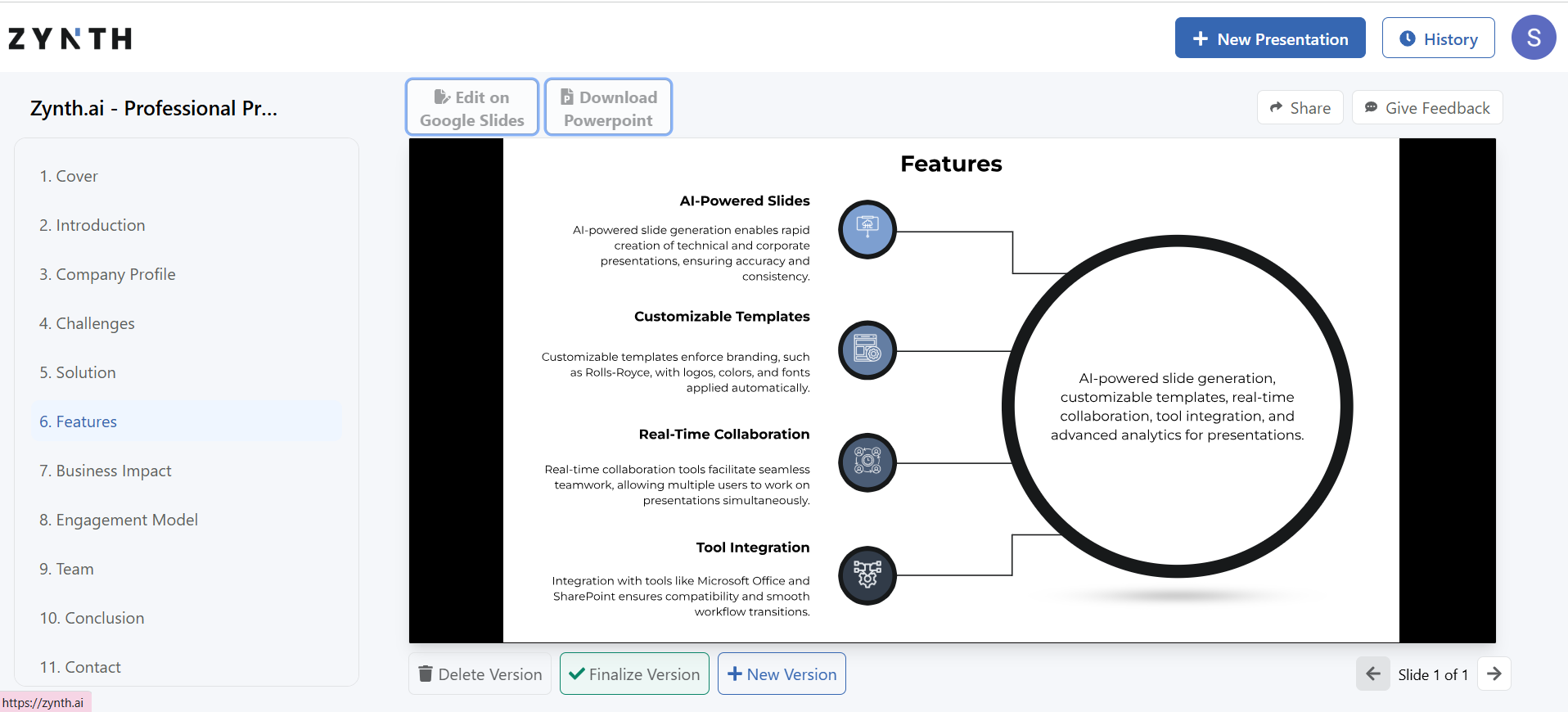Go to the previous slide arrow
Screen dimensions: 1568x712
point(1372,674)
